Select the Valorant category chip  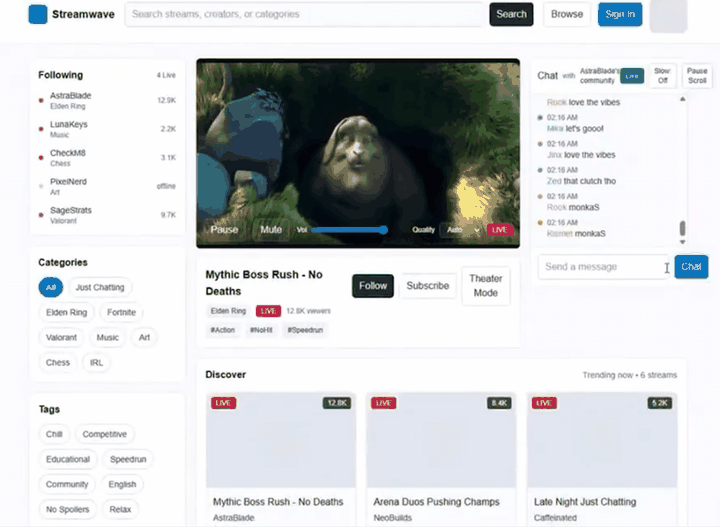(x=61, y=338)
